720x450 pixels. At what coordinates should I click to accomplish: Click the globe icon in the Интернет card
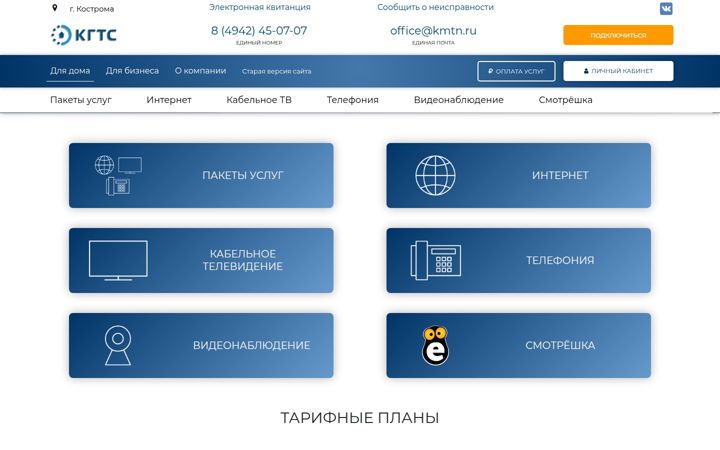[435, 175]
